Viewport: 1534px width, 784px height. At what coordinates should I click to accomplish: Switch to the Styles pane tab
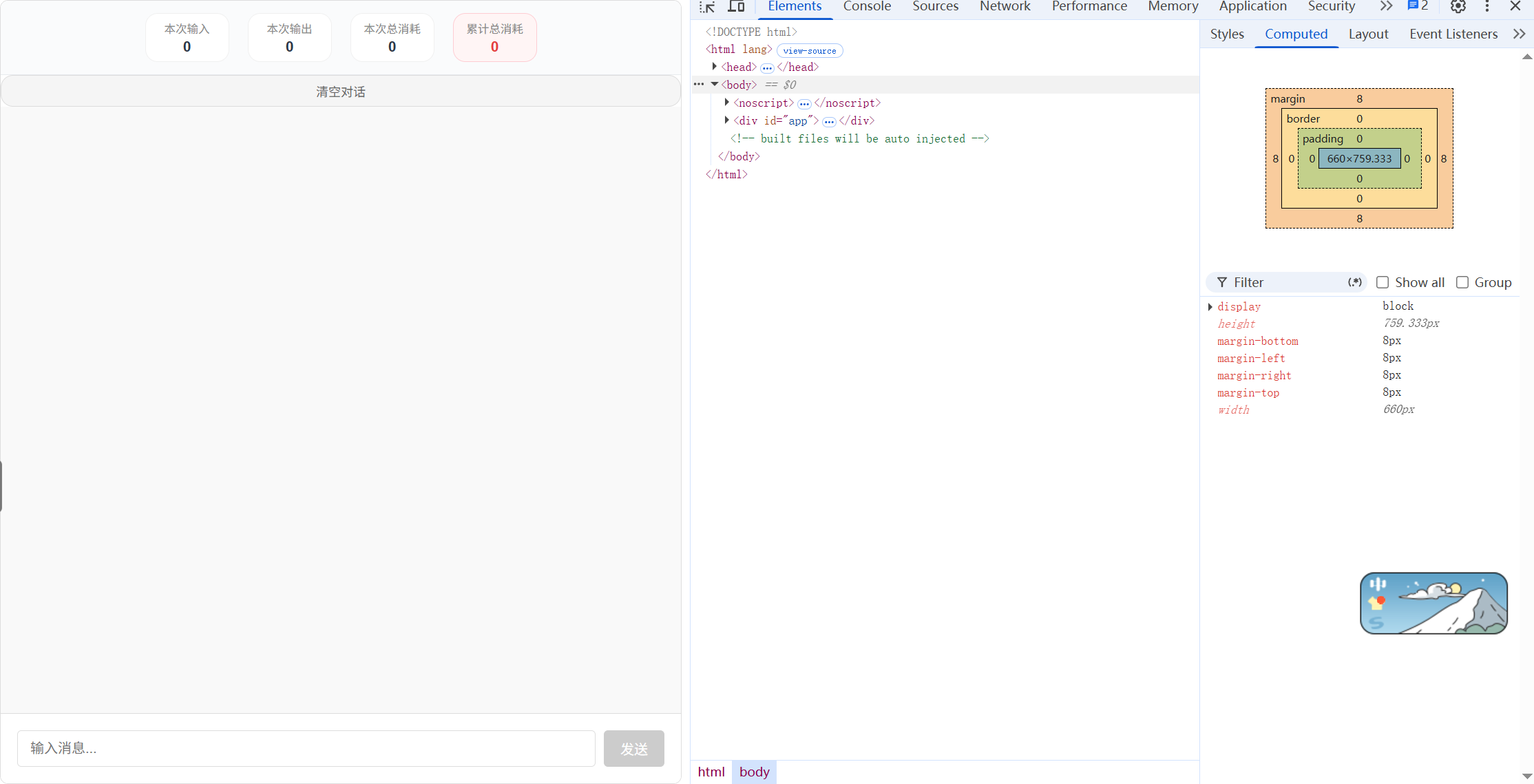1227,34
